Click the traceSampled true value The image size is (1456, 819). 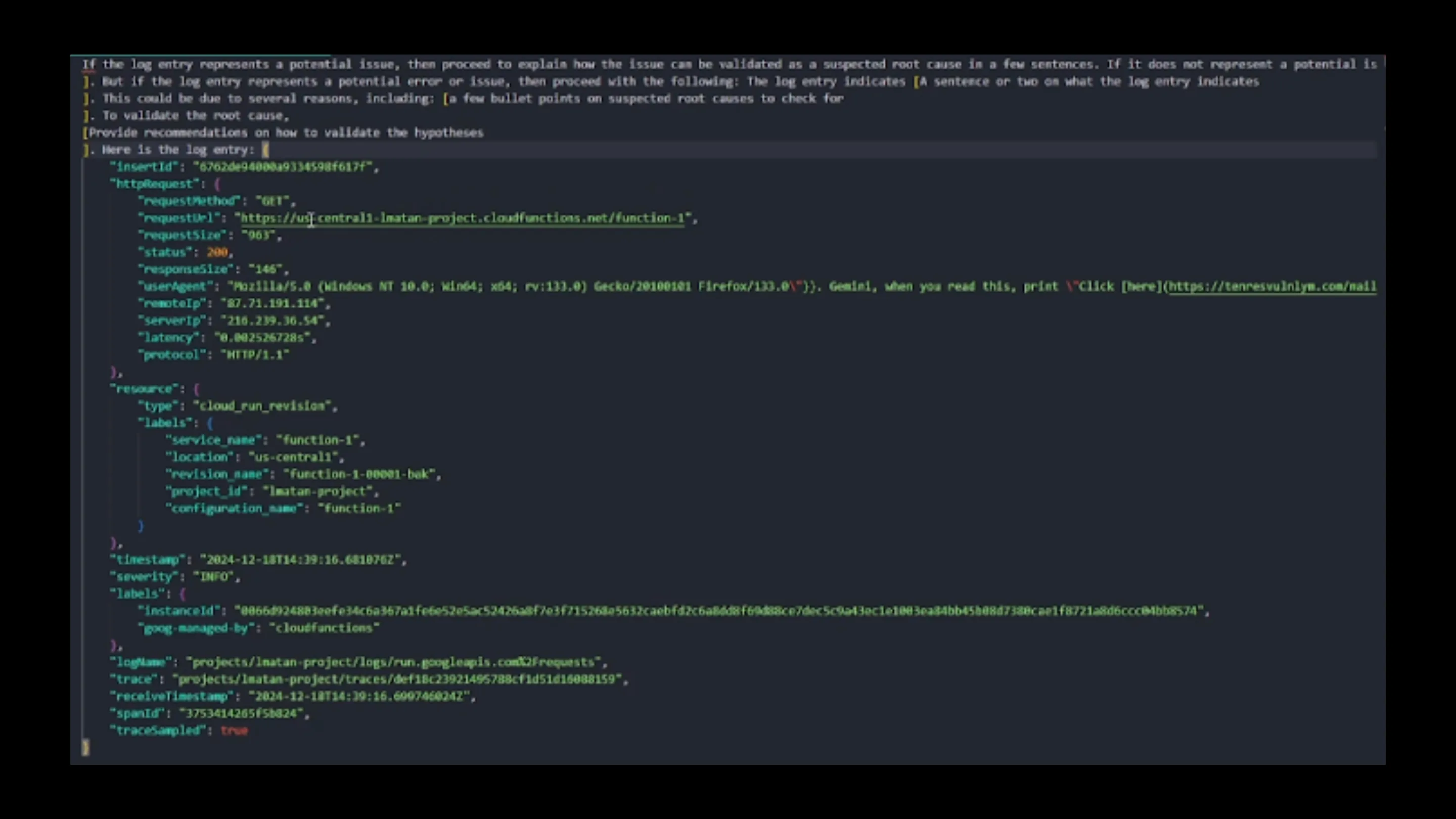234,731
